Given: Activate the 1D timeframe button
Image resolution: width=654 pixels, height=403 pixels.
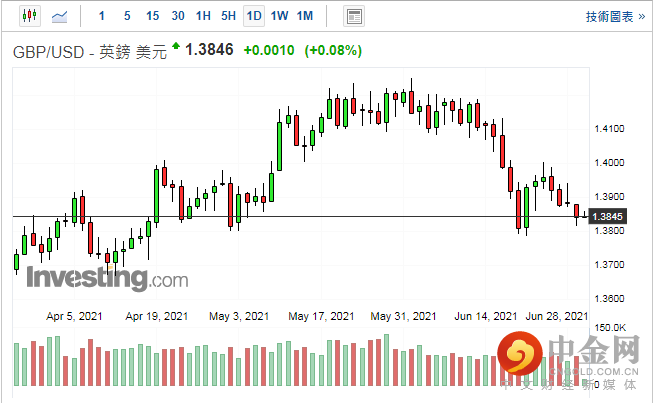Looking at the screenshot, I should (x=254, y=16).
